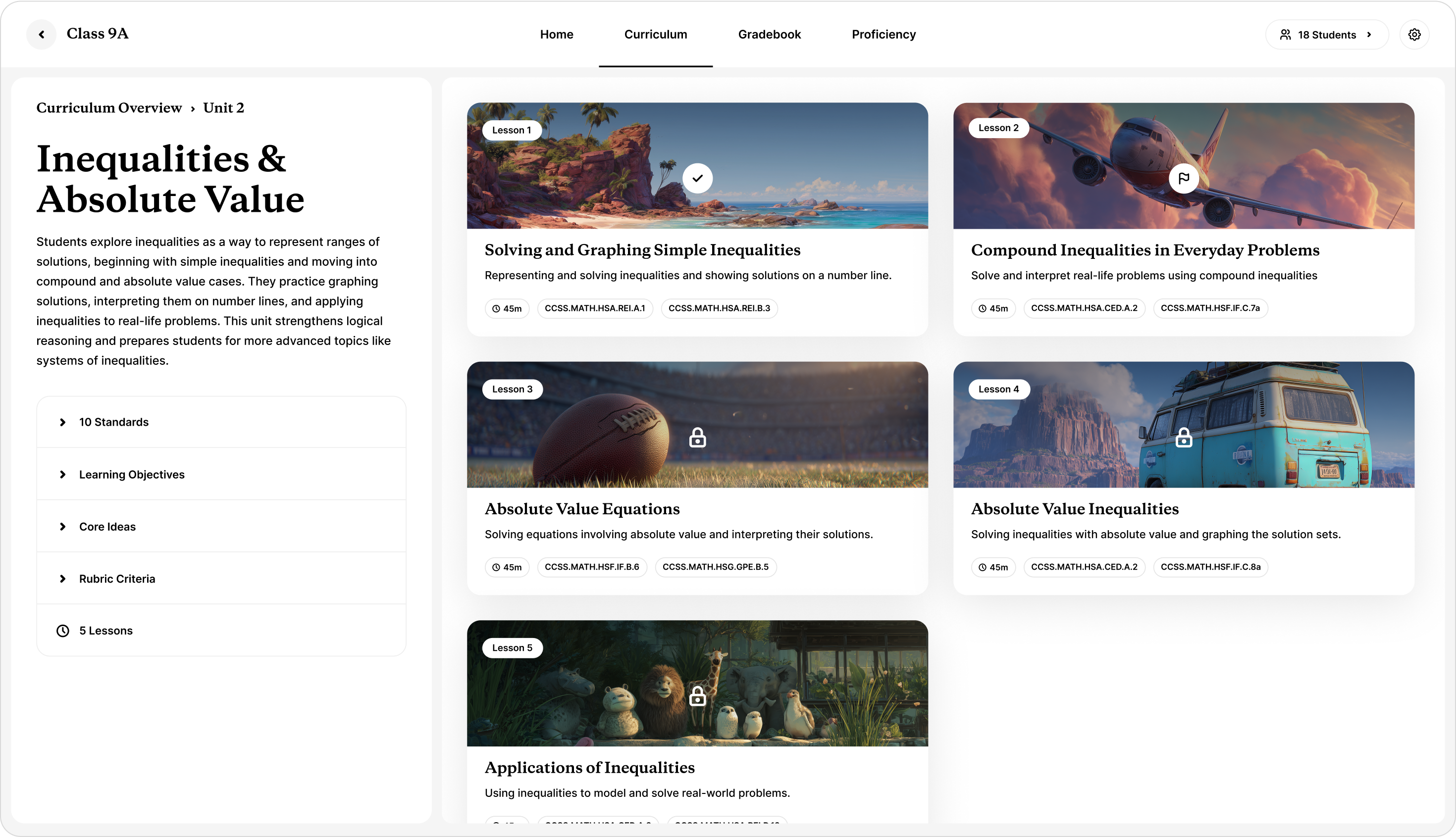Switch to the Gradebook tab

(770, 35)
